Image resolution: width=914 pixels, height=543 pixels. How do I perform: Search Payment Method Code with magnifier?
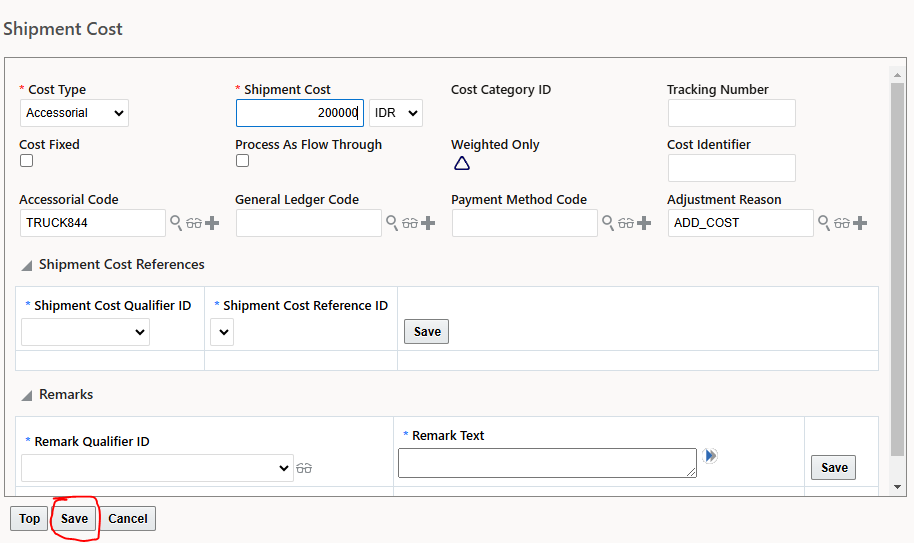pyautogui.click(x=607, y=223)
